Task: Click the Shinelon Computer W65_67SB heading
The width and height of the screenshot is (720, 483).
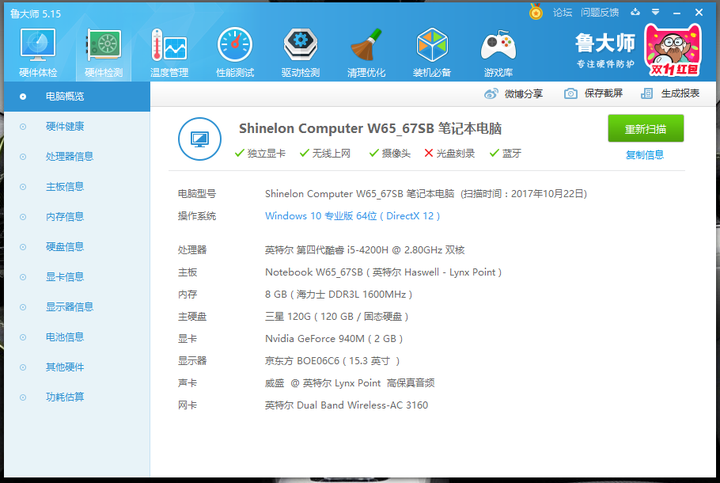Action: [370, 129]
